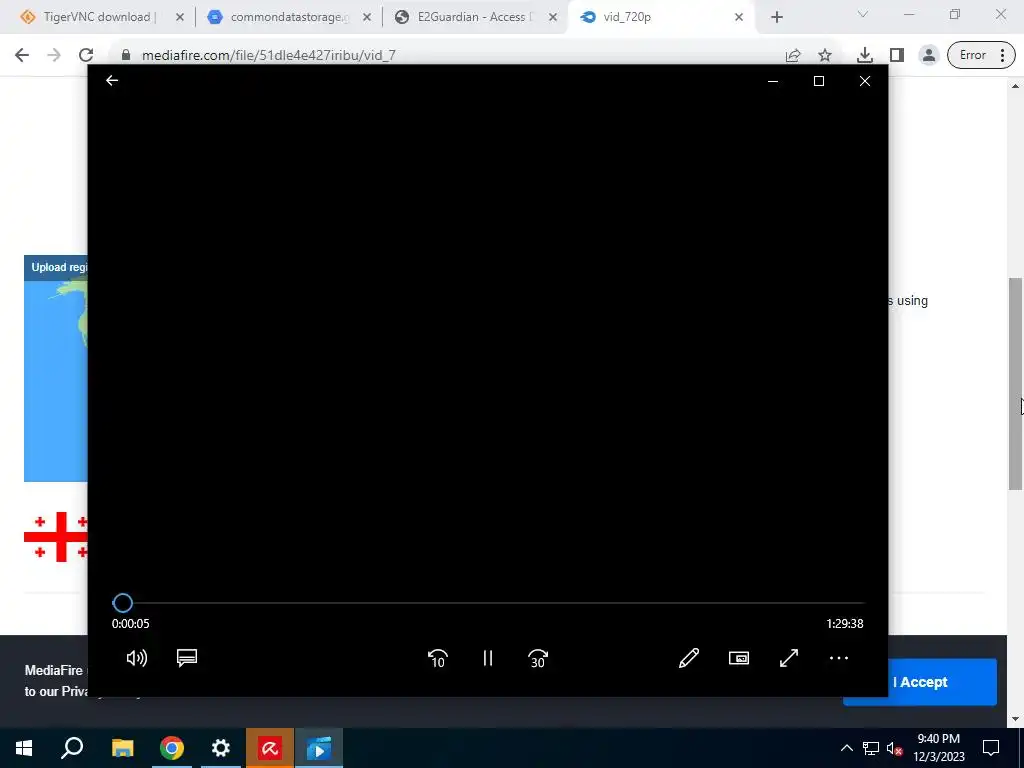1024x768 pixels.
Task: Open File Explorer from the taskbar
Action: point(122,748)
